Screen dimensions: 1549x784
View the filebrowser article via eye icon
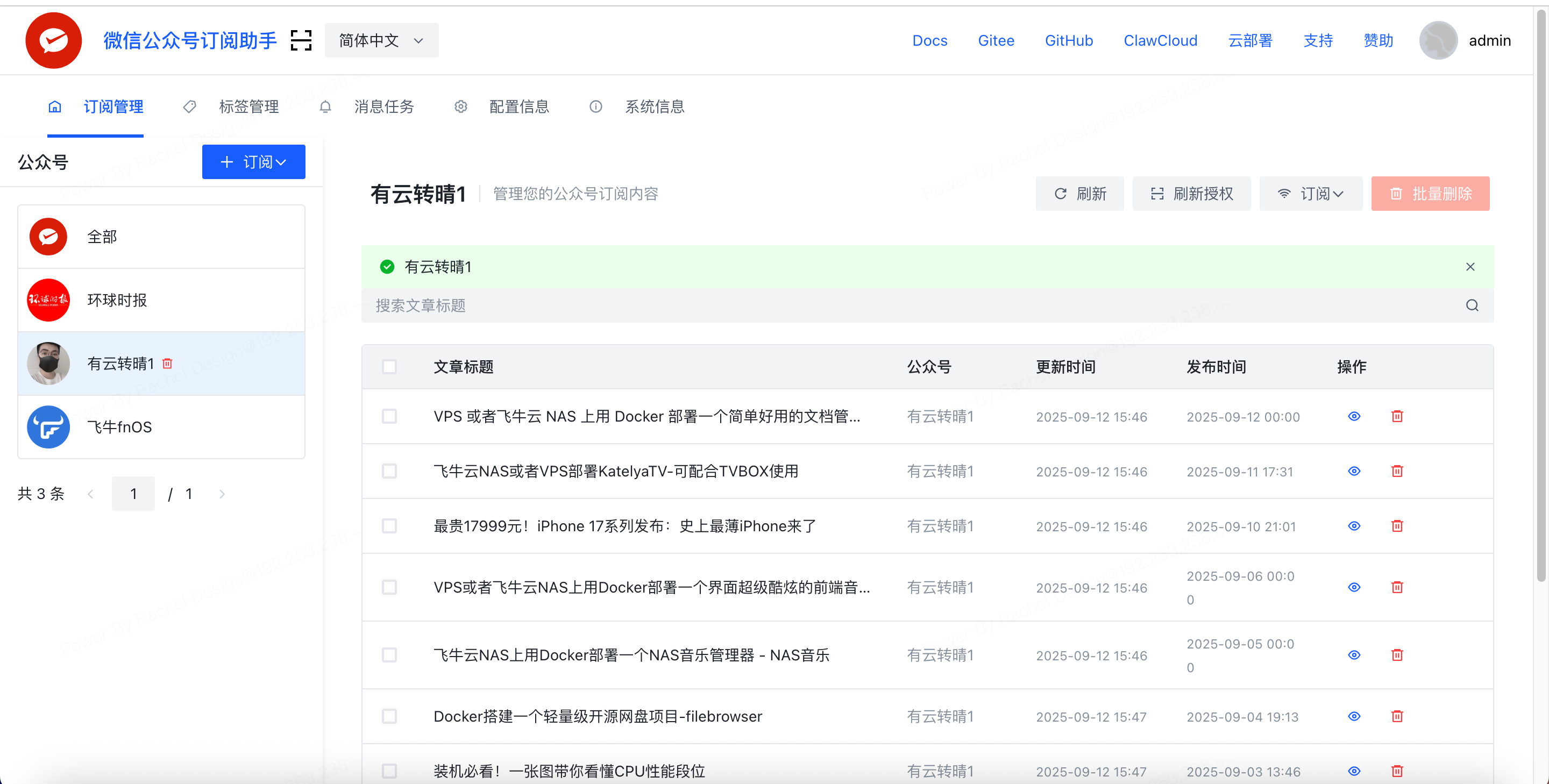tap(1354, 716)
